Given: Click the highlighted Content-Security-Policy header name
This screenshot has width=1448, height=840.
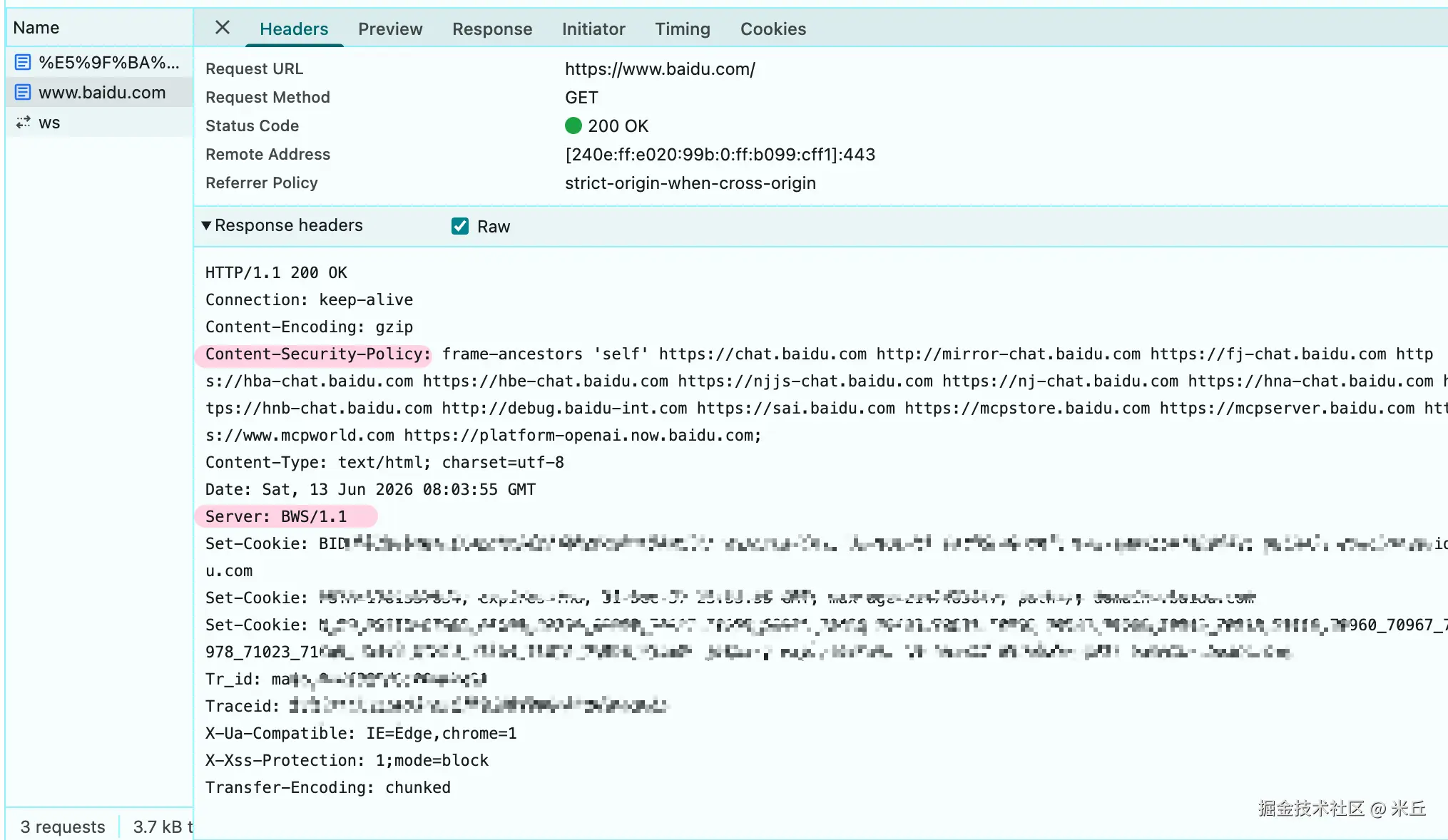Looking at the screenshot, I should pos(317,354).
